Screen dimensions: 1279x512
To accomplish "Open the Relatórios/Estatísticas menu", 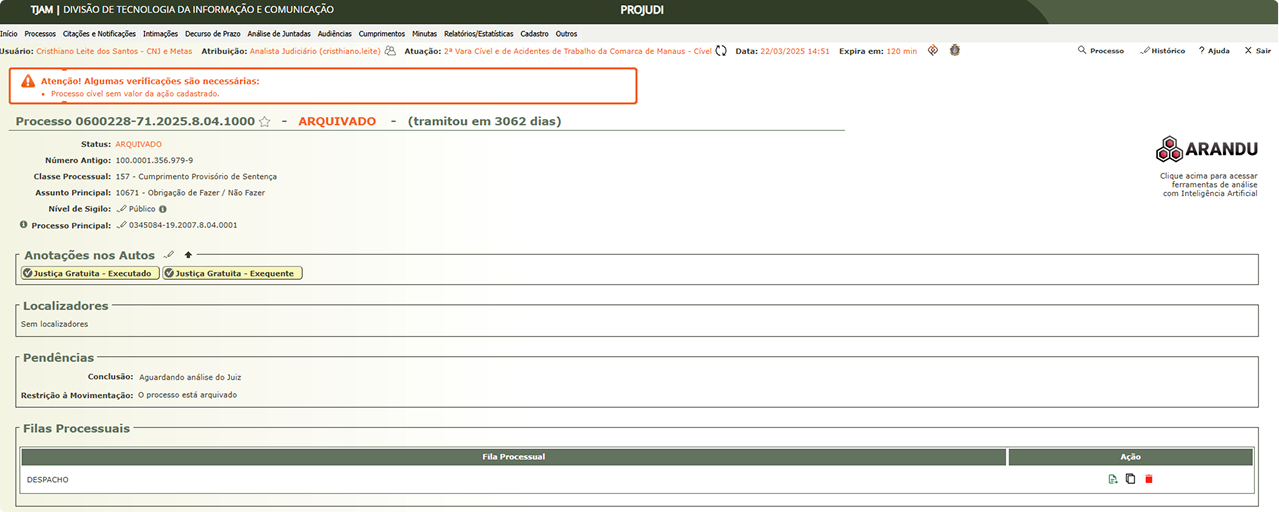I will click(479, 34).
